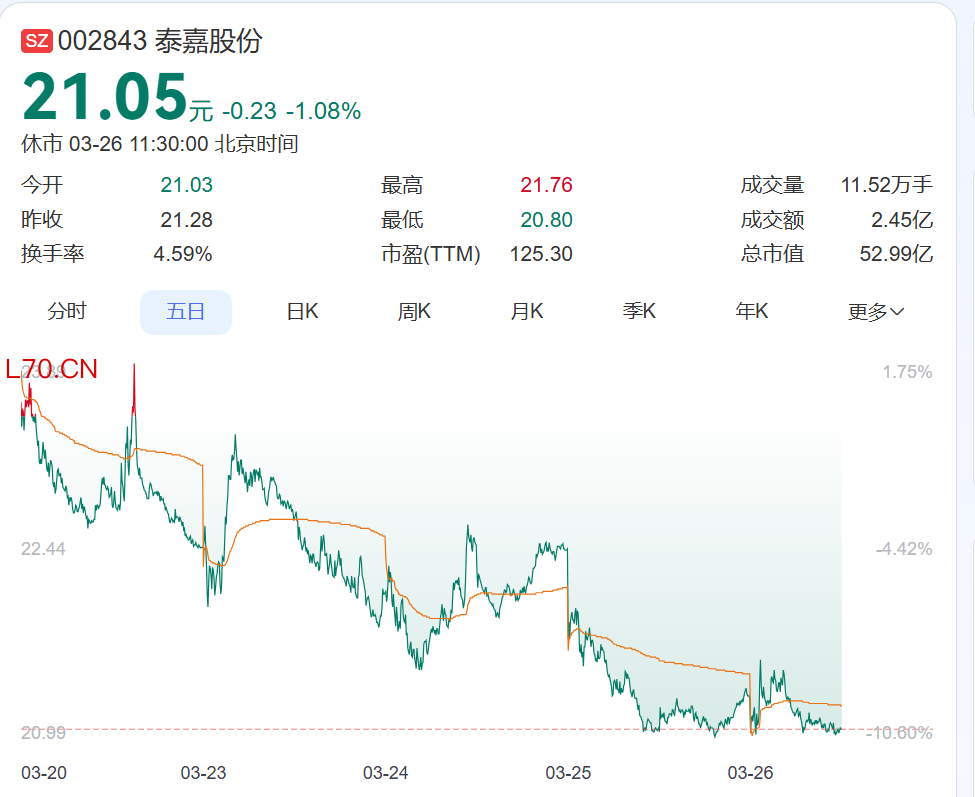Open the 周K weekly chart tab
The height and width of the screenshot is (797, 975).
(x=414, y=312)
